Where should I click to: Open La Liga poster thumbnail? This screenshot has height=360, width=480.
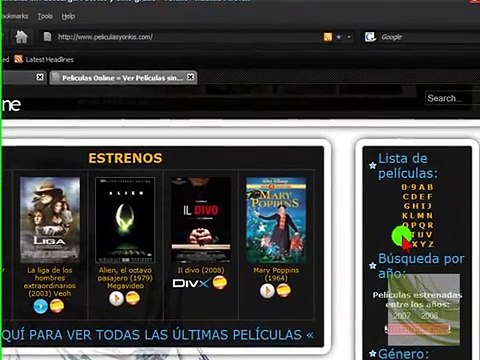[x=50, y=220]
